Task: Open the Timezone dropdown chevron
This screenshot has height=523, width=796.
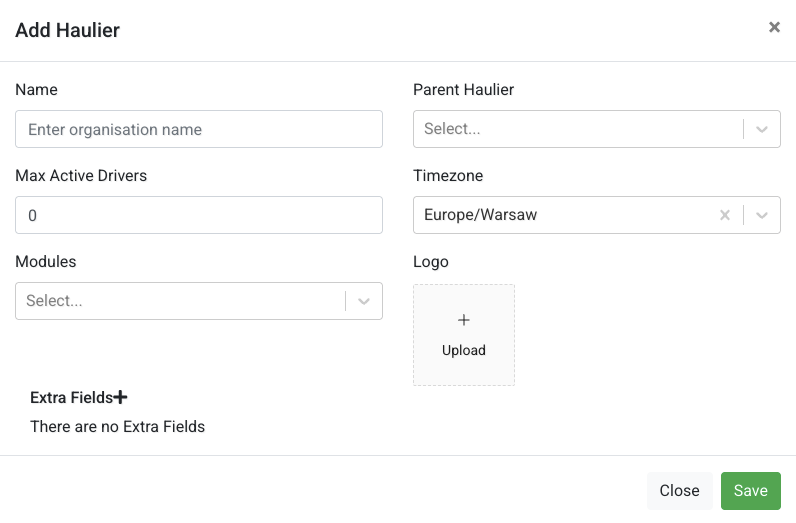Action: [x=761, y=215]
